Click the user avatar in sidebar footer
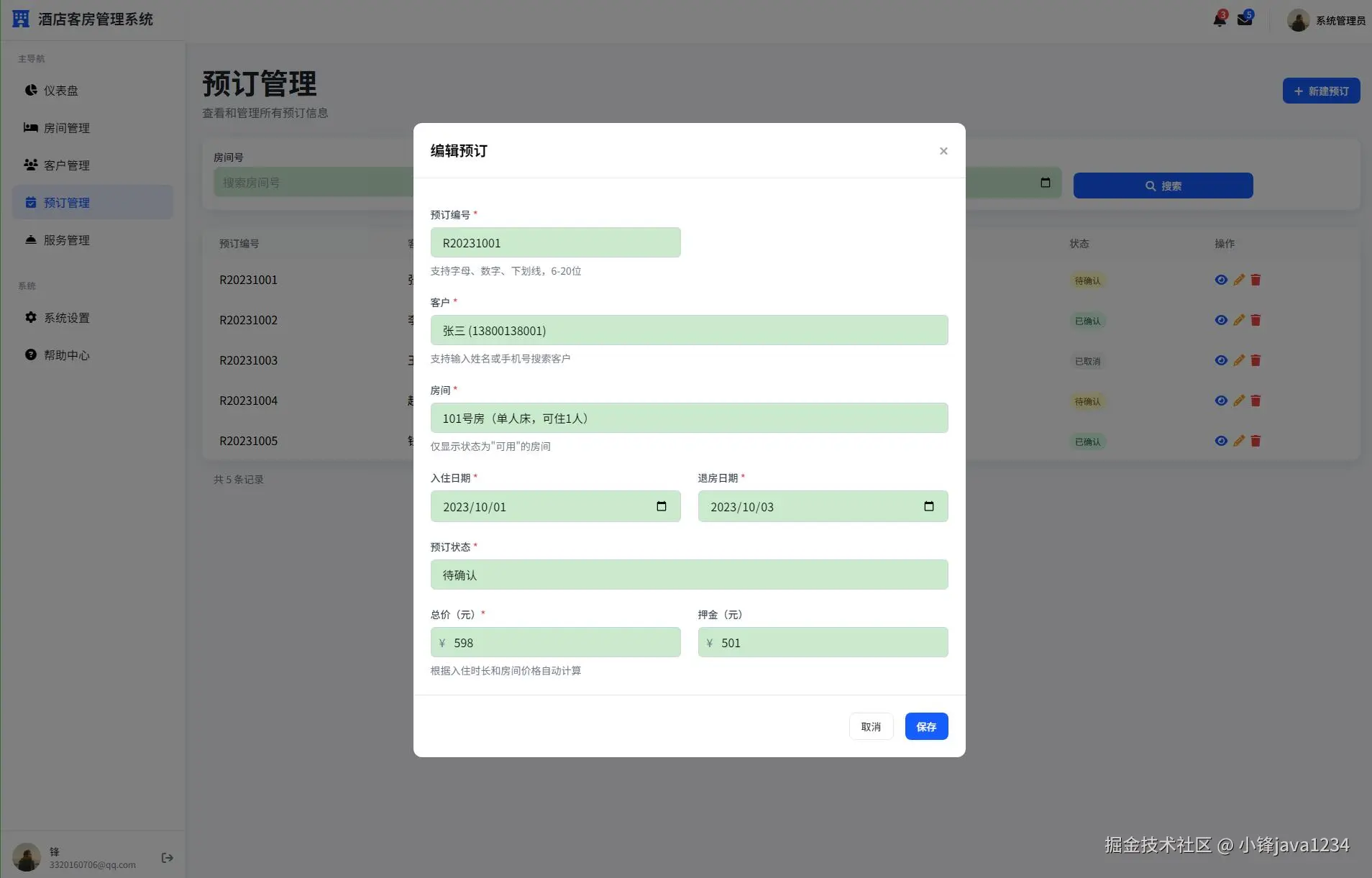The height and width of the screenshot is (878, 1372). tap(27, 857)
